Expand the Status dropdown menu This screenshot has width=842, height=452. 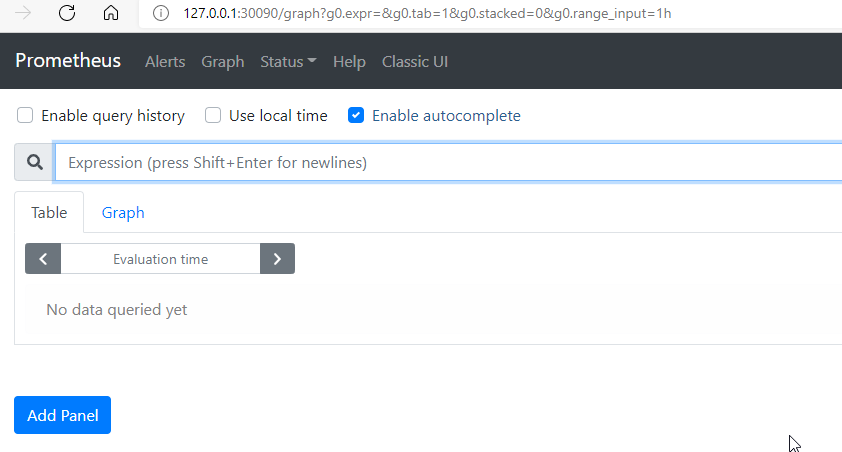[288, 62]
